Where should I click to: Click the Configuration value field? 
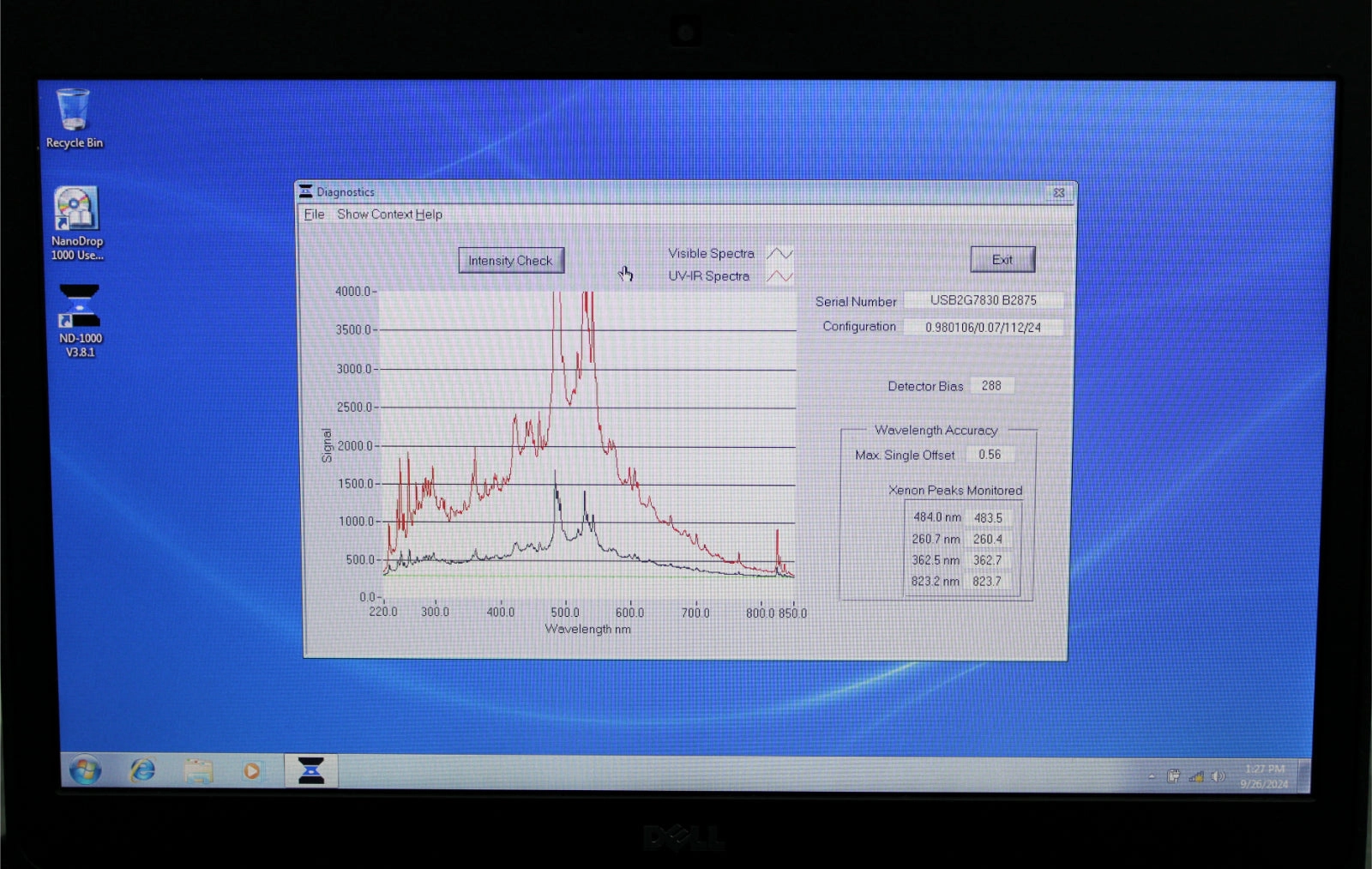(984, 328)
